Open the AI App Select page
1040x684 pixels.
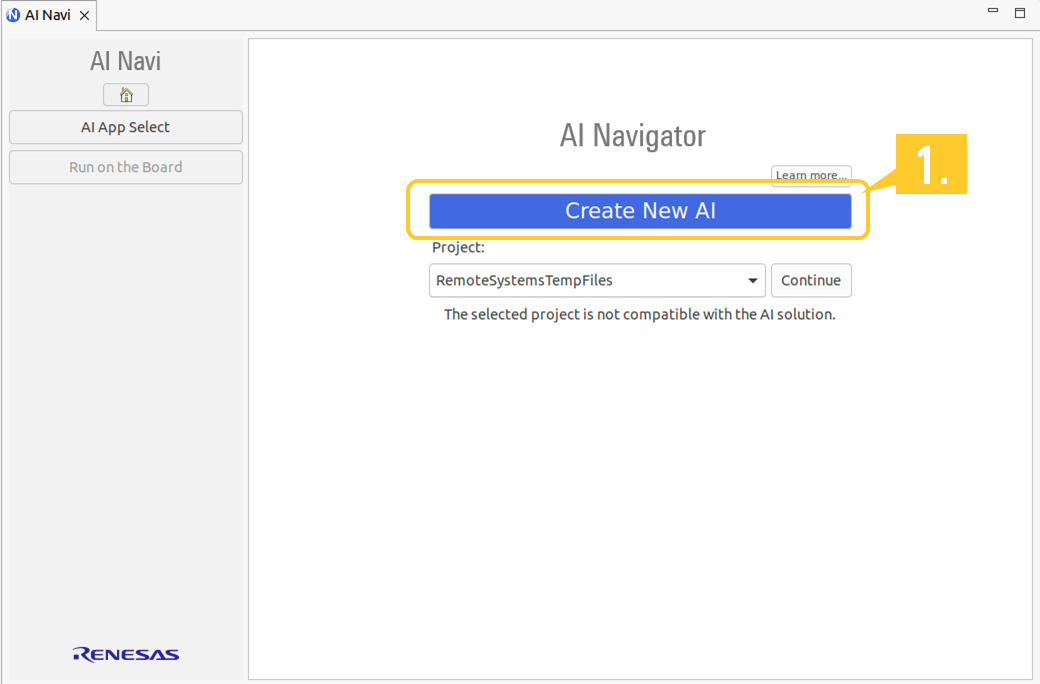[x=126, y=127]
